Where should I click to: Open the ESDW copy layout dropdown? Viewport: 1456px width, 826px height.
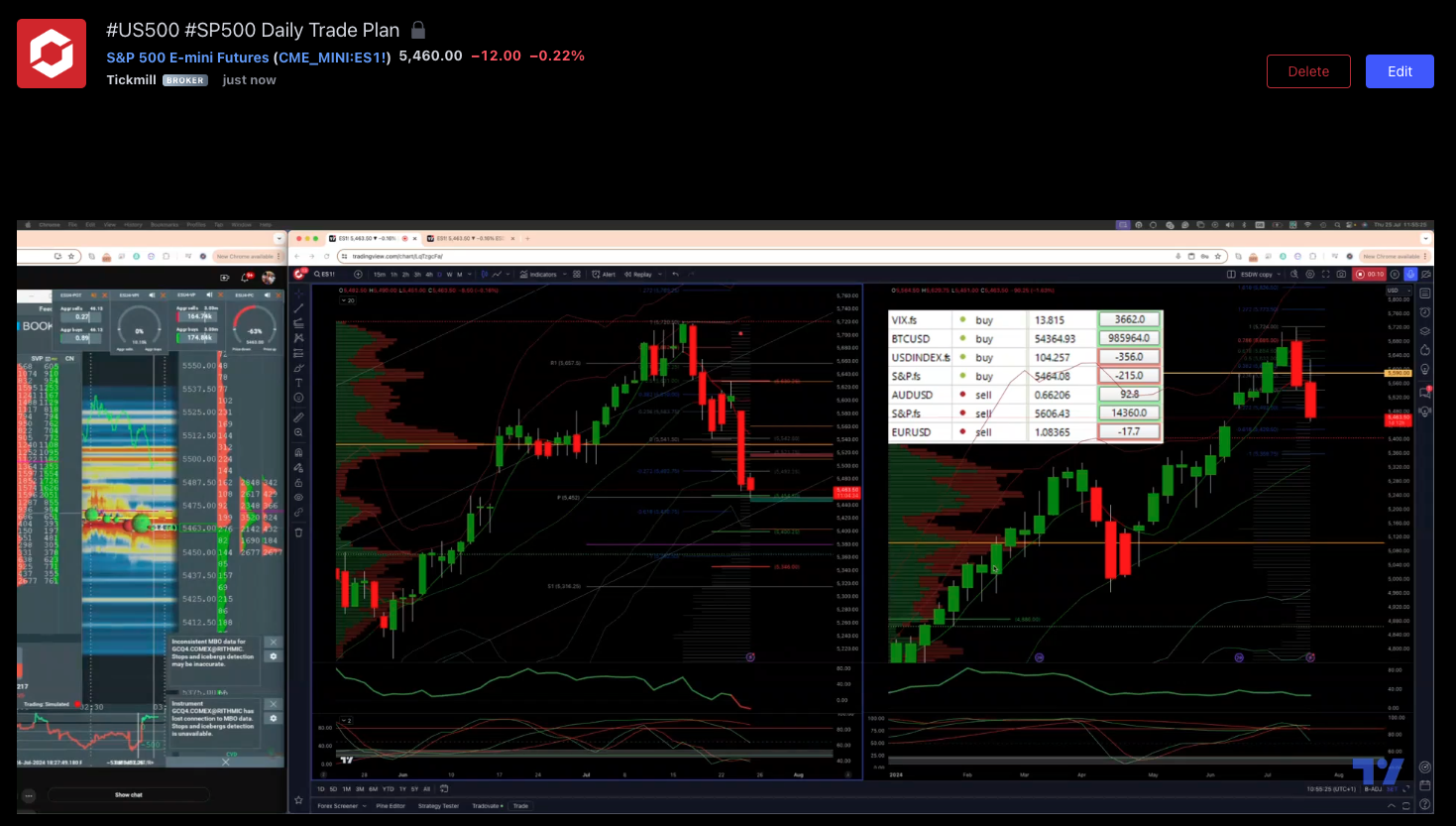pos(1261,275)
